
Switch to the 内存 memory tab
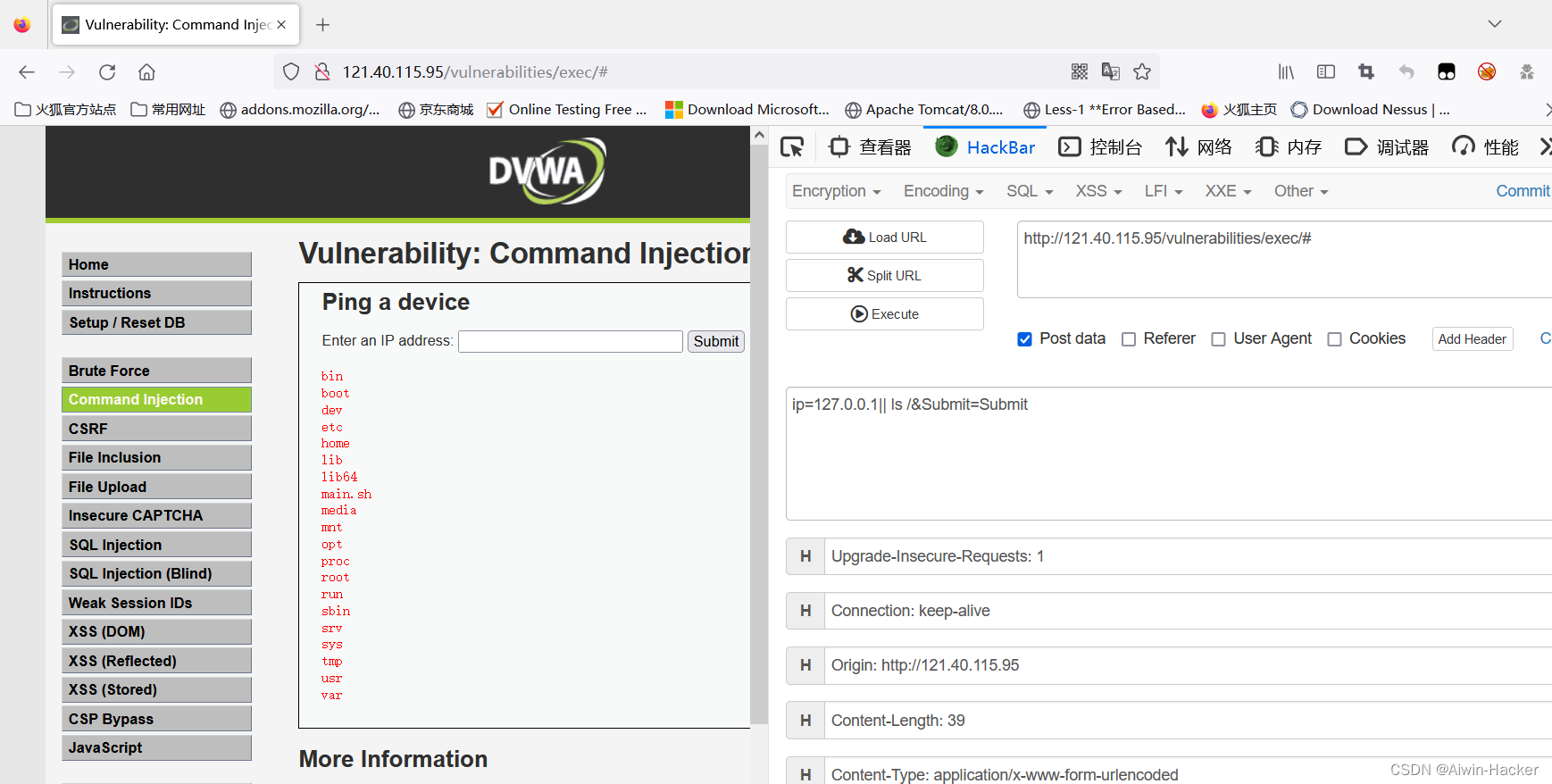click(1288, 147)
